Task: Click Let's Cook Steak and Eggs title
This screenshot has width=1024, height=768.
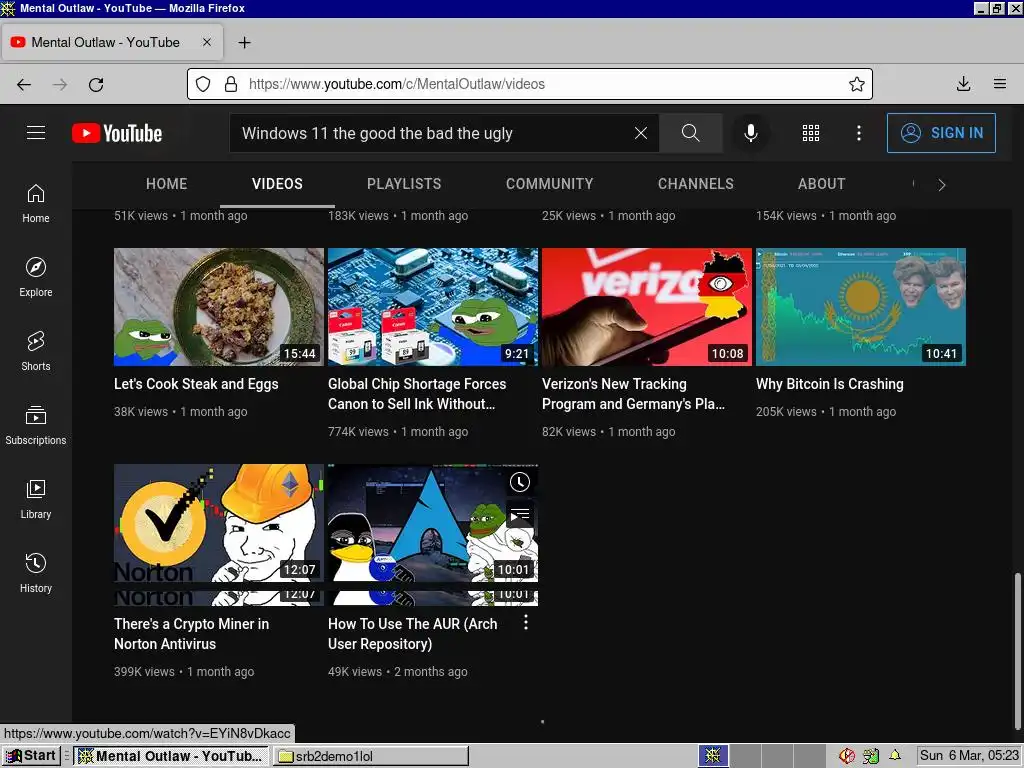Action: click(x=196, y=384)
